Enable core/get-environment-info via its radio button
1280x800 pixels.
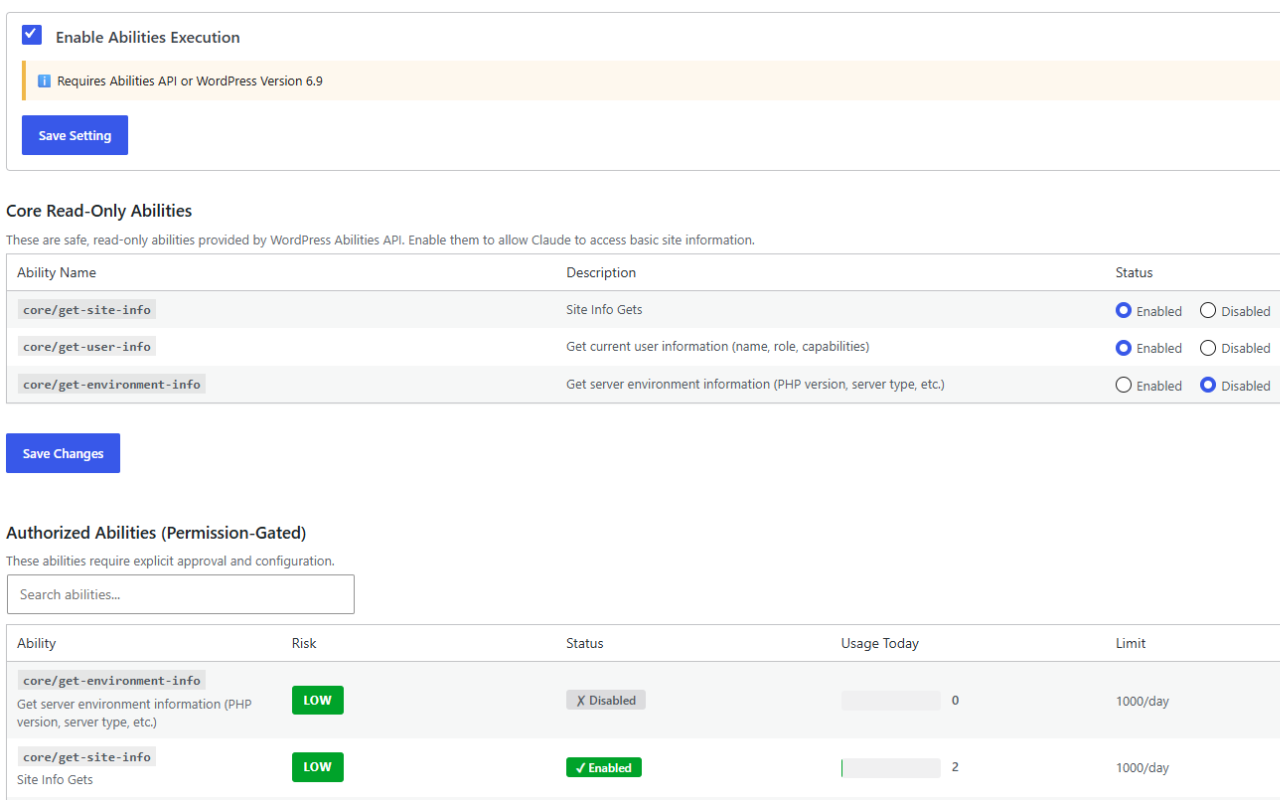pyautogui.click(x=1123, y=385)
